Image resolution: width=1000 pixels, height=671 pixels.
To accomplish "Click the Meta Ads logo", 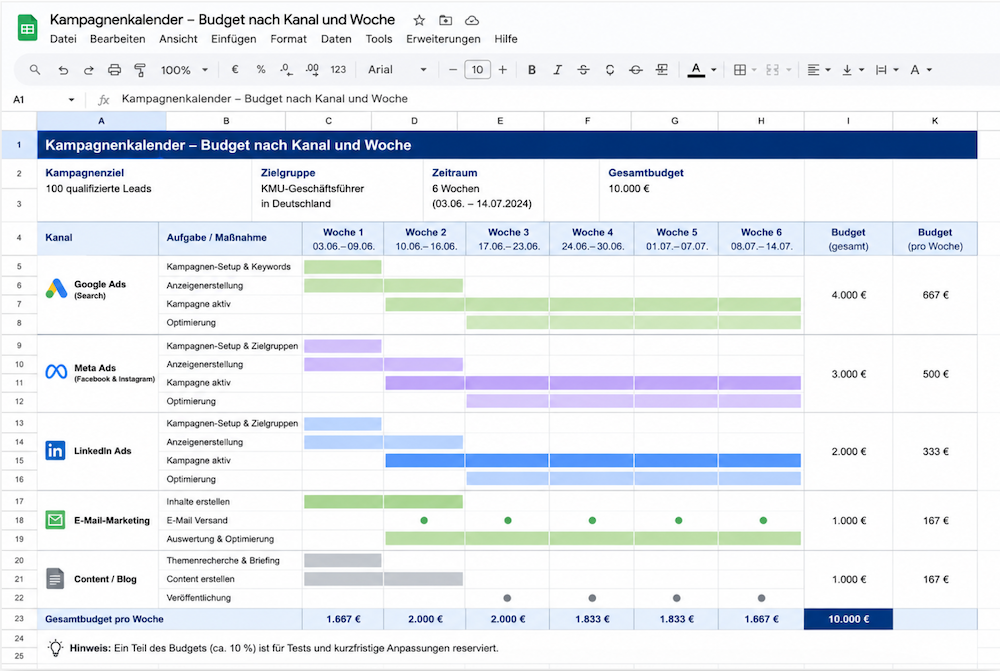I will click(56, 371).
